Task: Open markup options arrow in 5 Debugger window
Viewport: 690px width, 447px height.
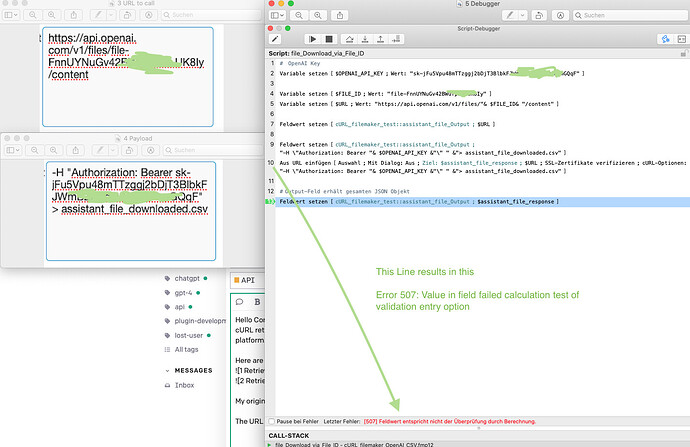Action: [x=522, y=15]
